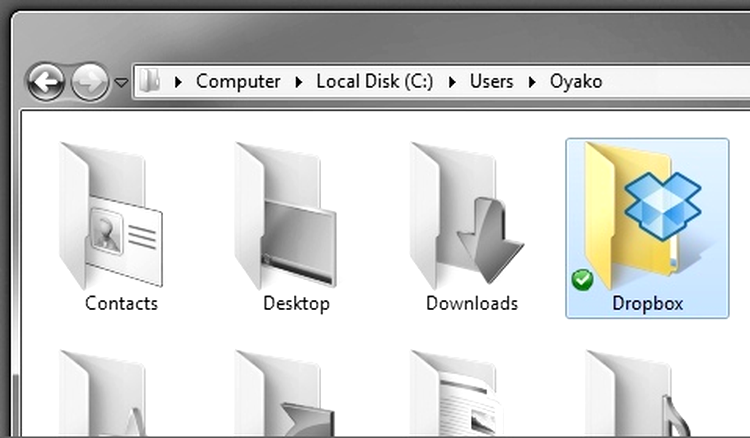This screenshot has height=438, width=750.
Task: Expand the arrow before Users breadcrumb
Action: (x=452, y=82)
